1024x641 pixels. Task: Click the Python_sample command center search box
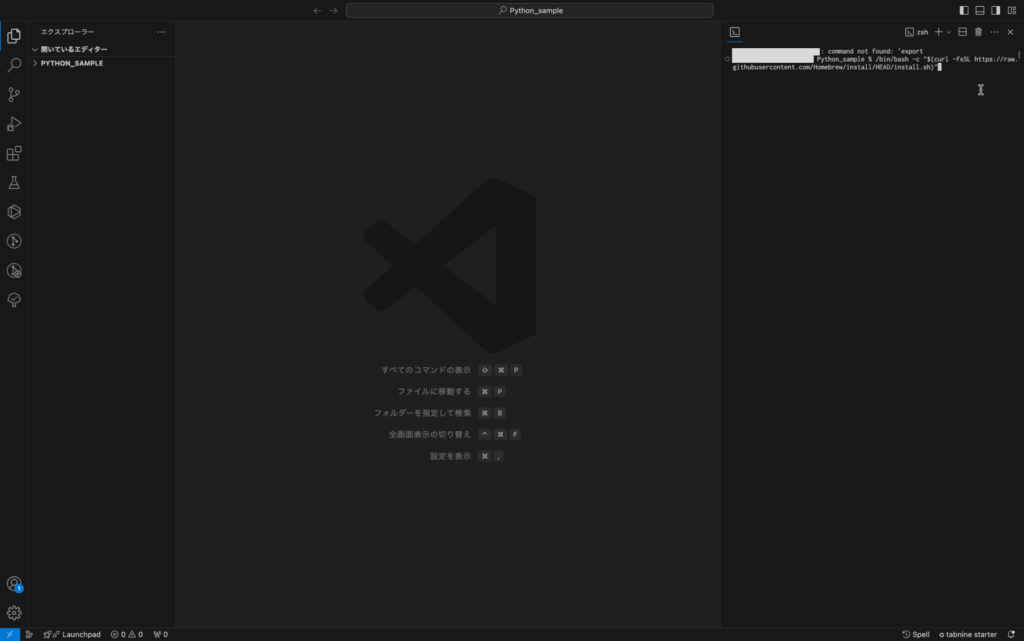pos(529,10)
